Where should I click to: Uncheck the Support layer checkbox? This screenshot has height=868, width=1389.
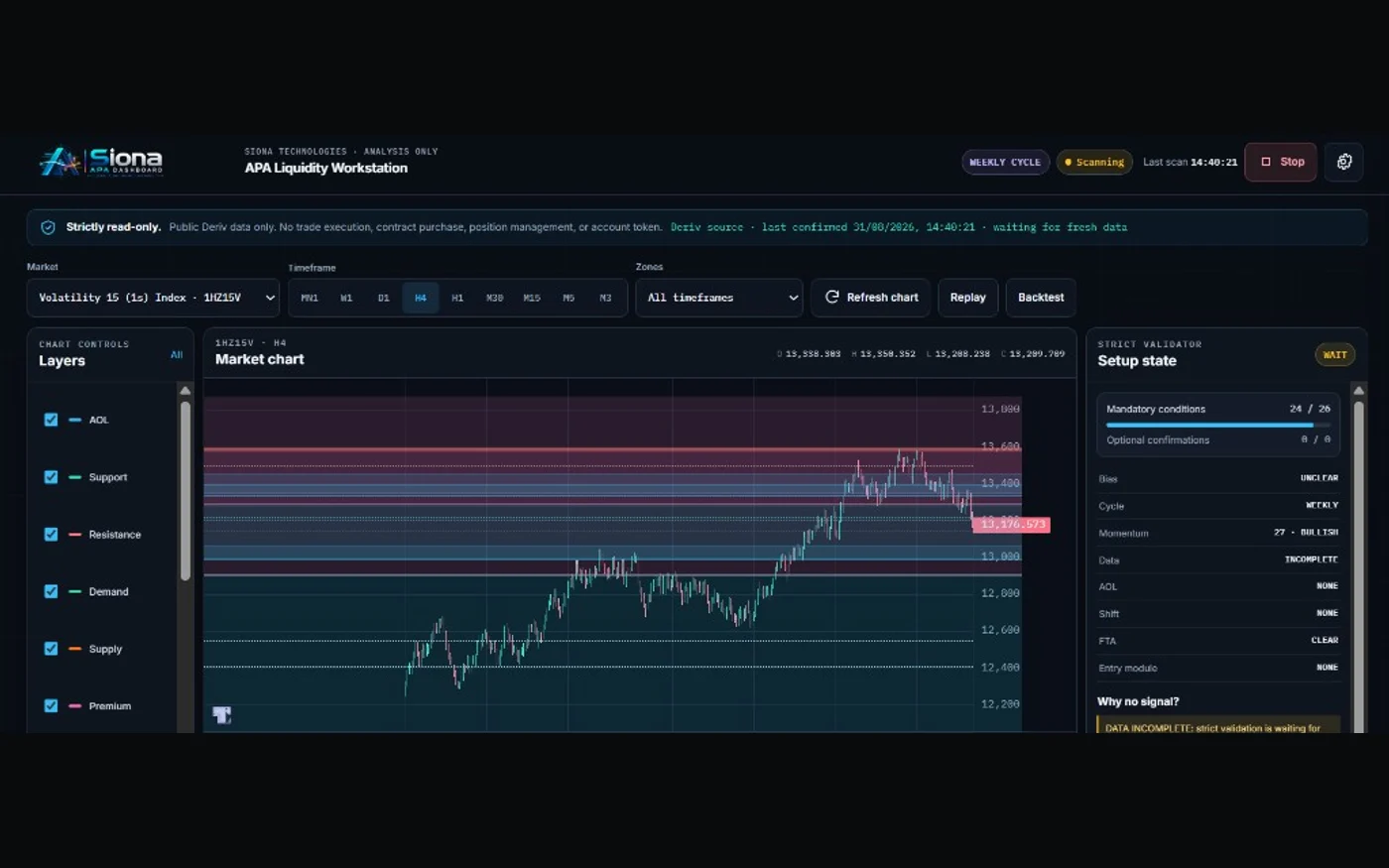pos(51,477)
